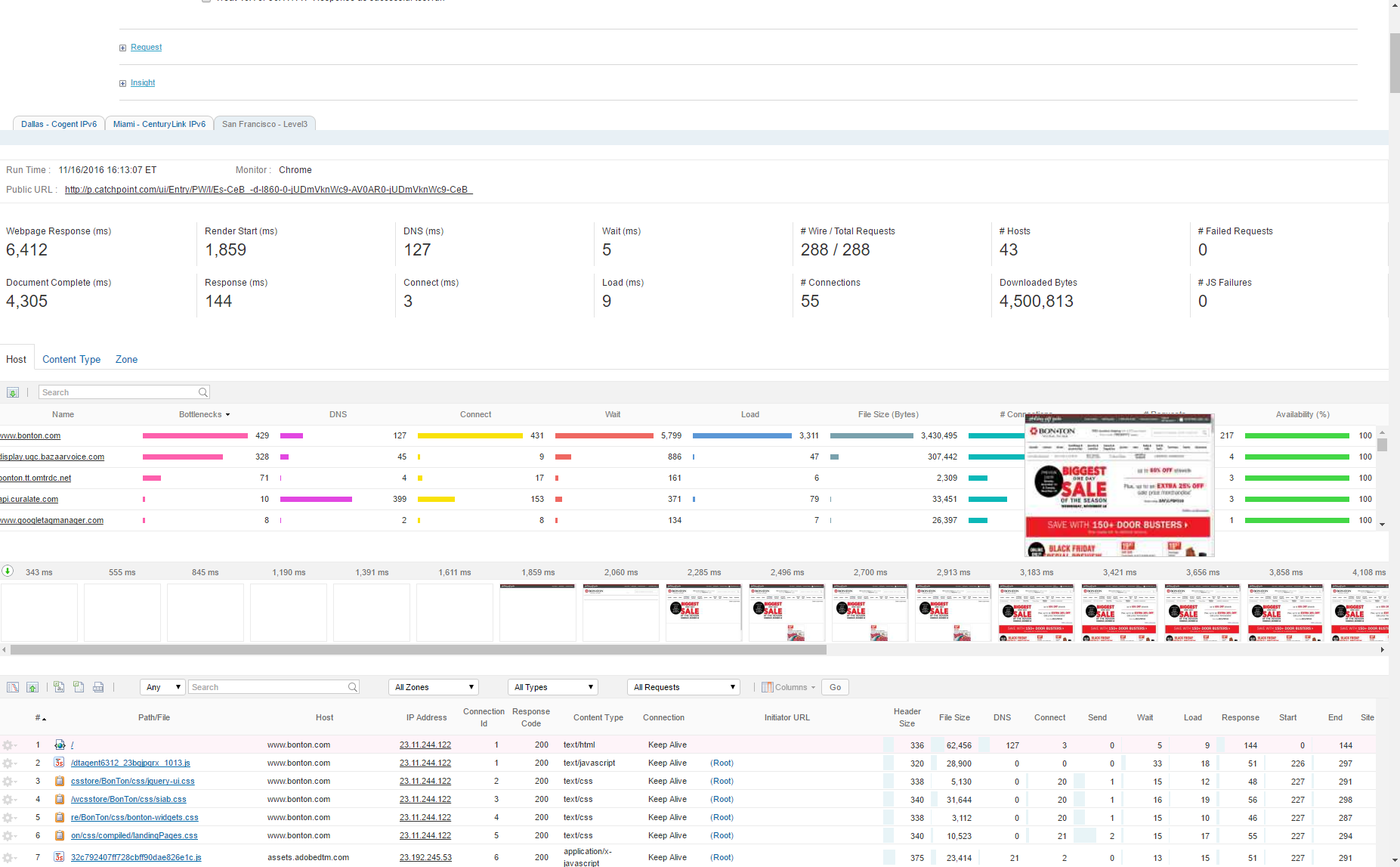Expand the Request section
The height and width of the screenshot is (867, 1400).
pos(146,48)
